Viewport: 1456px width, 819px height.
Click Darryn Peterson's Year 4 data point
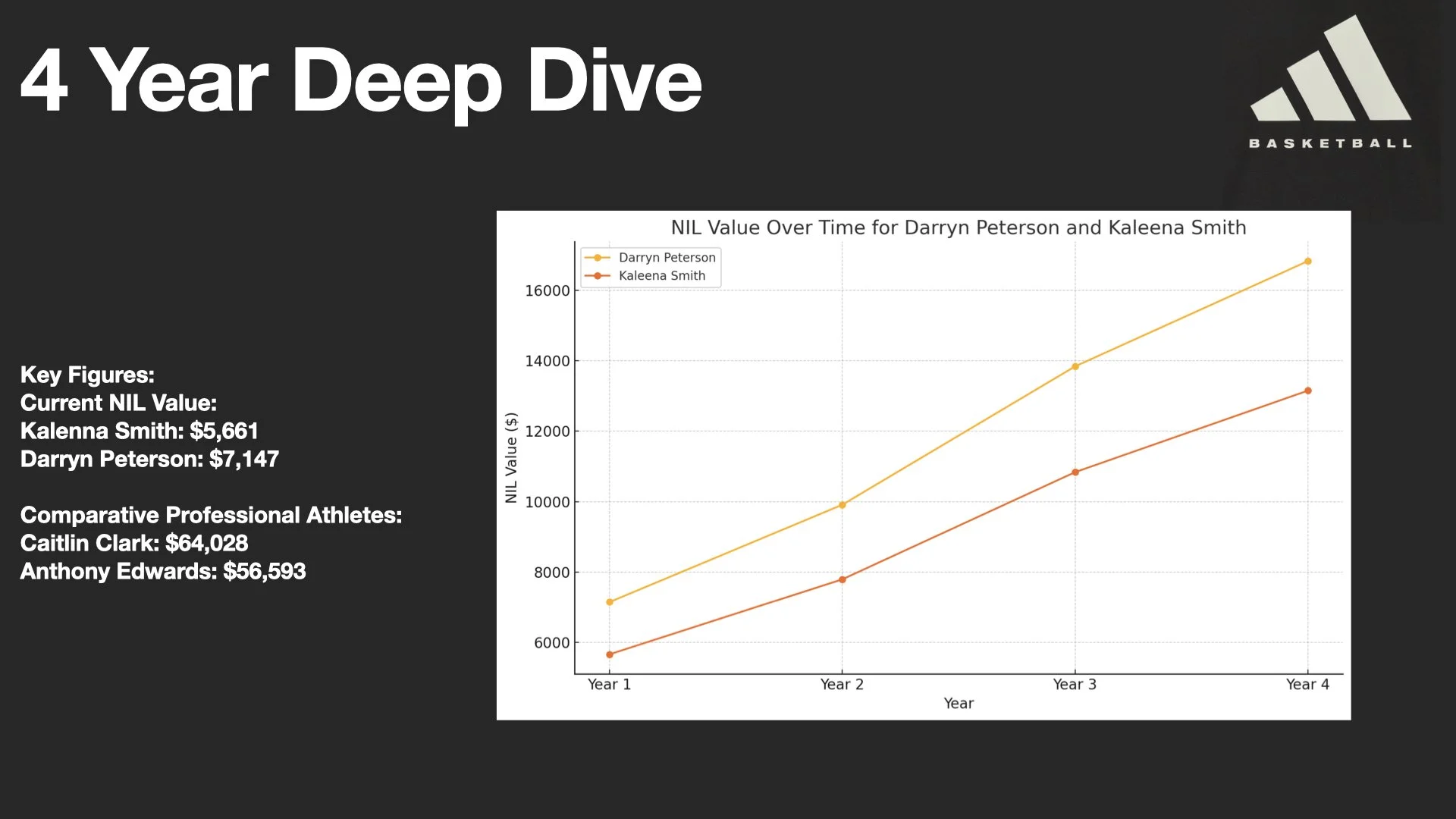[x=1307, y=262]
